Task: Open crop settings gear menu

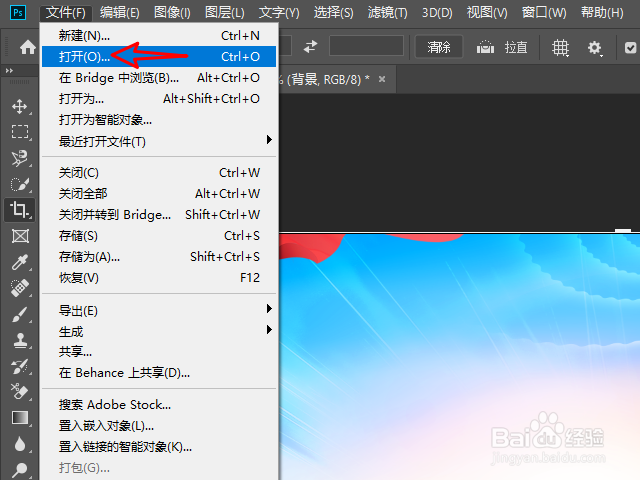Action: coord(595,48)
